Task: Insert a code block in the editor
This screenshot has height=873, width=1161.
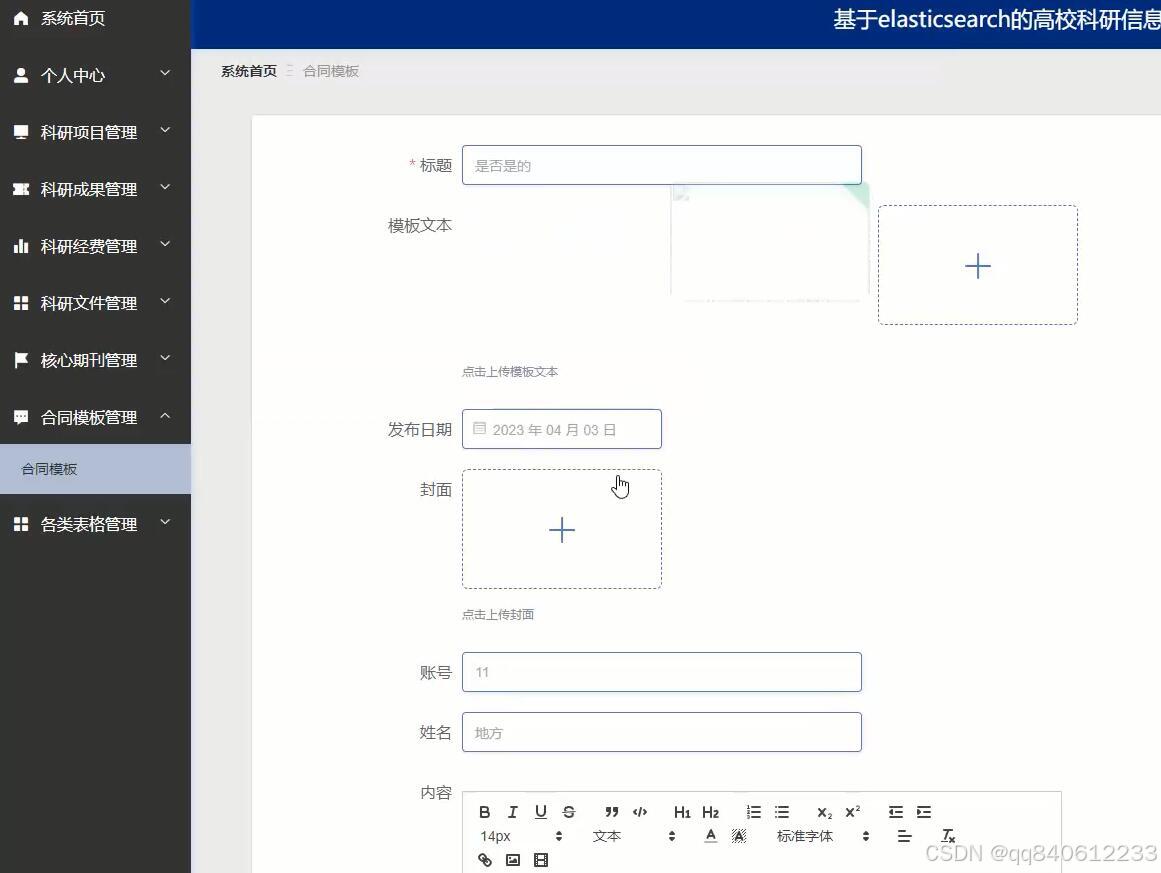Action: pyautogui.click(x=640, y=812)
